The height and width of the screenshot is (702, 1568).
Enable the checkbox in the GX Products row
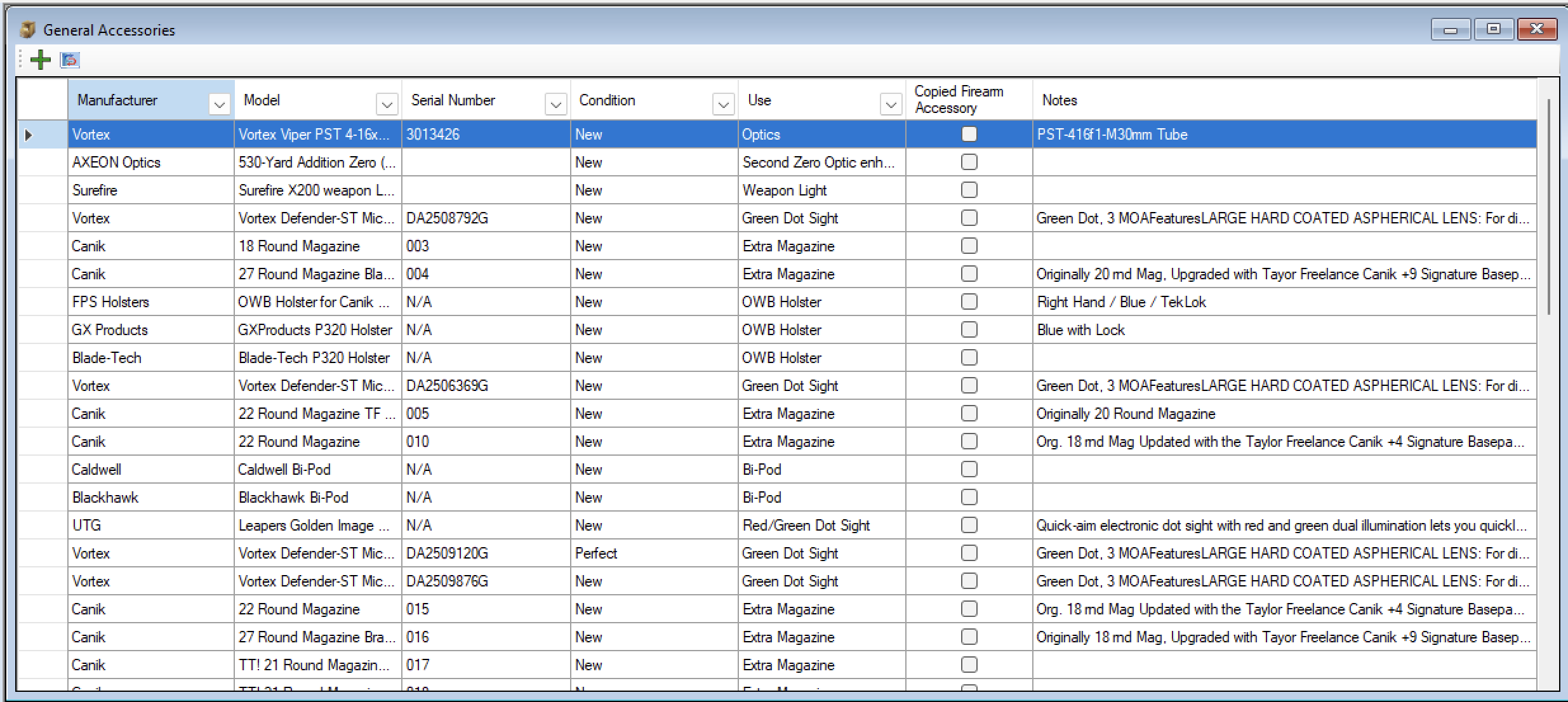pos(969,329)
